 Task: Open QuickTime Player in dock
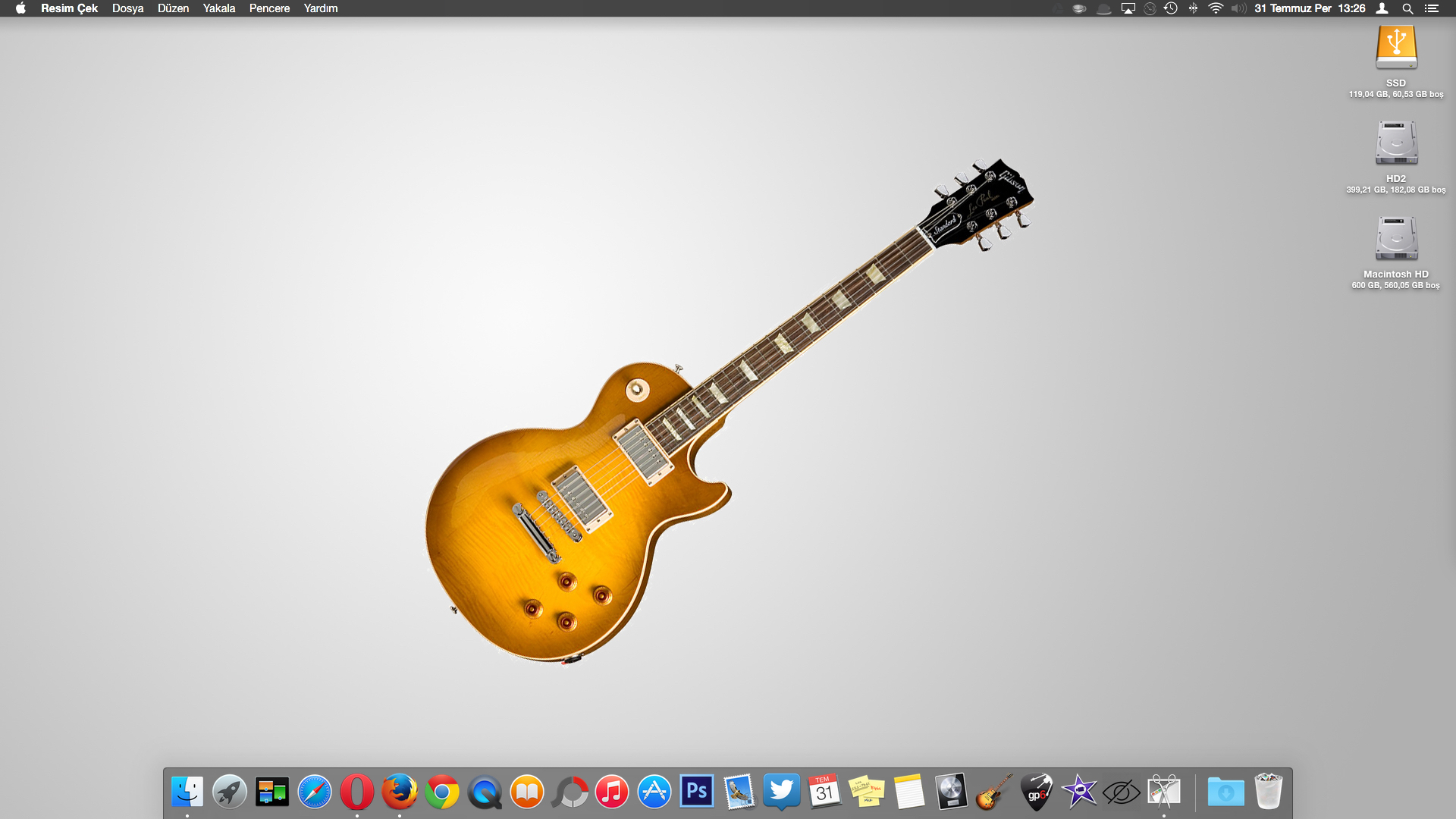click(484, 792)
